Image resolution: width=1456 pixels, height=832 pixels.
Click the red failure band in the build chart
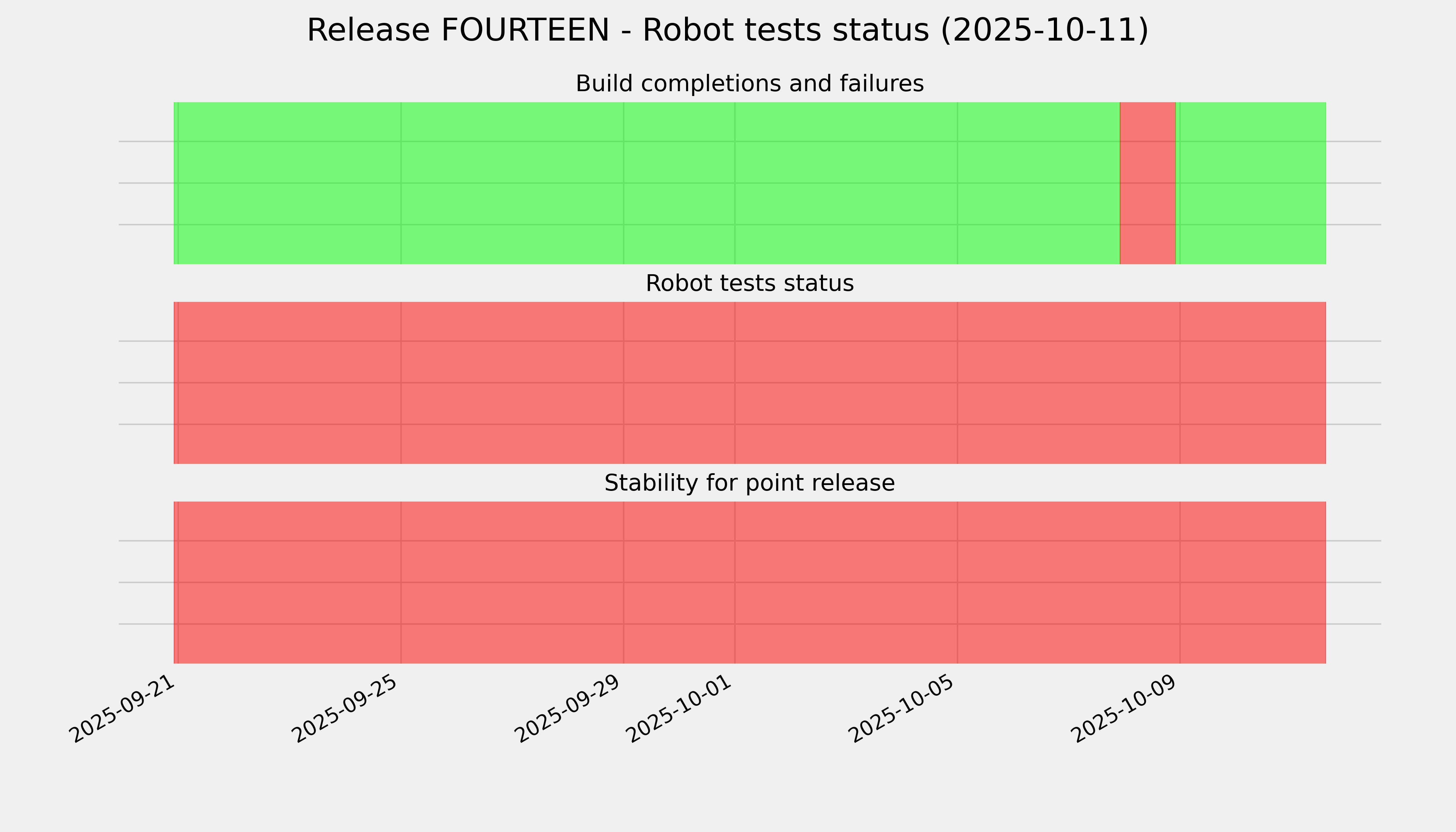pyautogui.click(x=1147, y=183)
